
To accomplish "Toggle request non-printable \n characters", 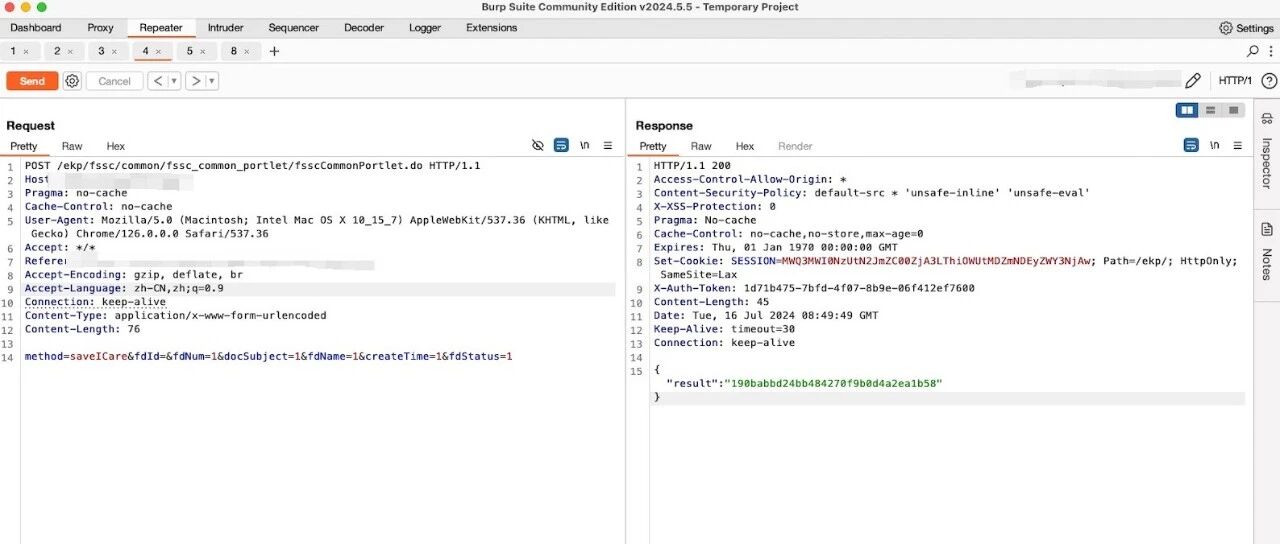I will (x=585, y=145).
